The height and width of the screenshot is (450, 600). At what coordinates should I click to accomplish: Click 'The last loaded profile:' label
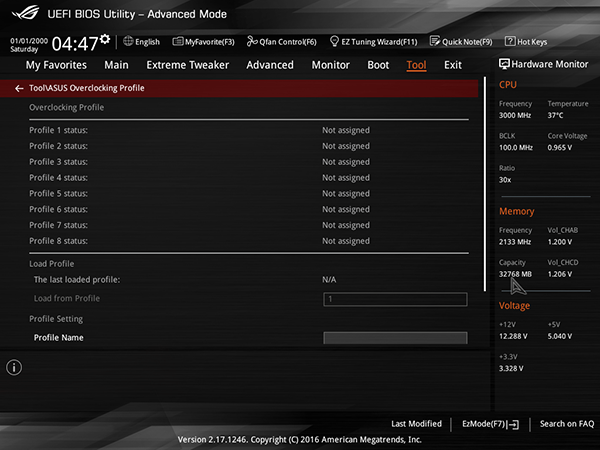click(x=77, y=280)
